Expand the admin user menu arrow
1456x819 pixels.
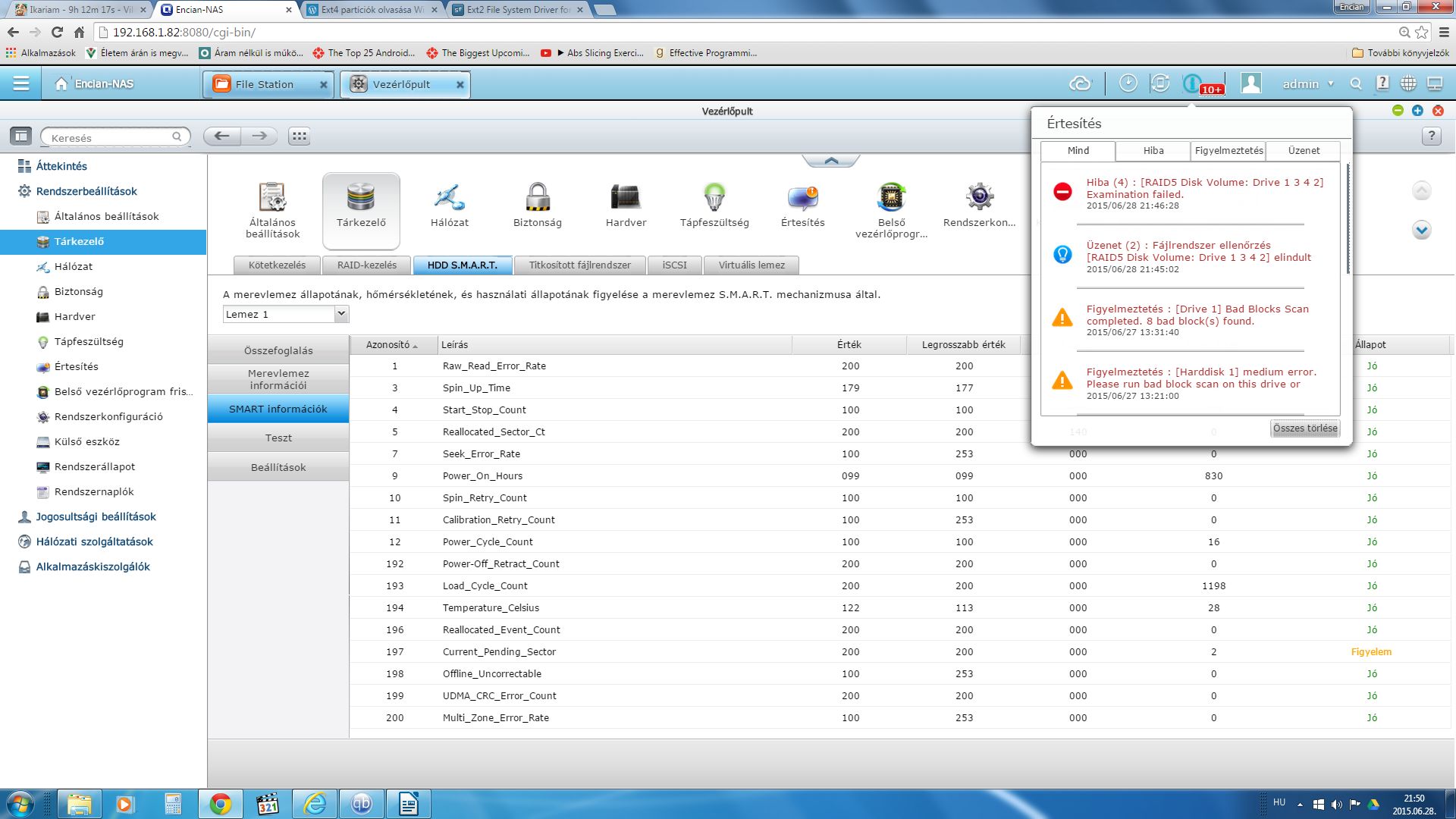pos(1331,84)
